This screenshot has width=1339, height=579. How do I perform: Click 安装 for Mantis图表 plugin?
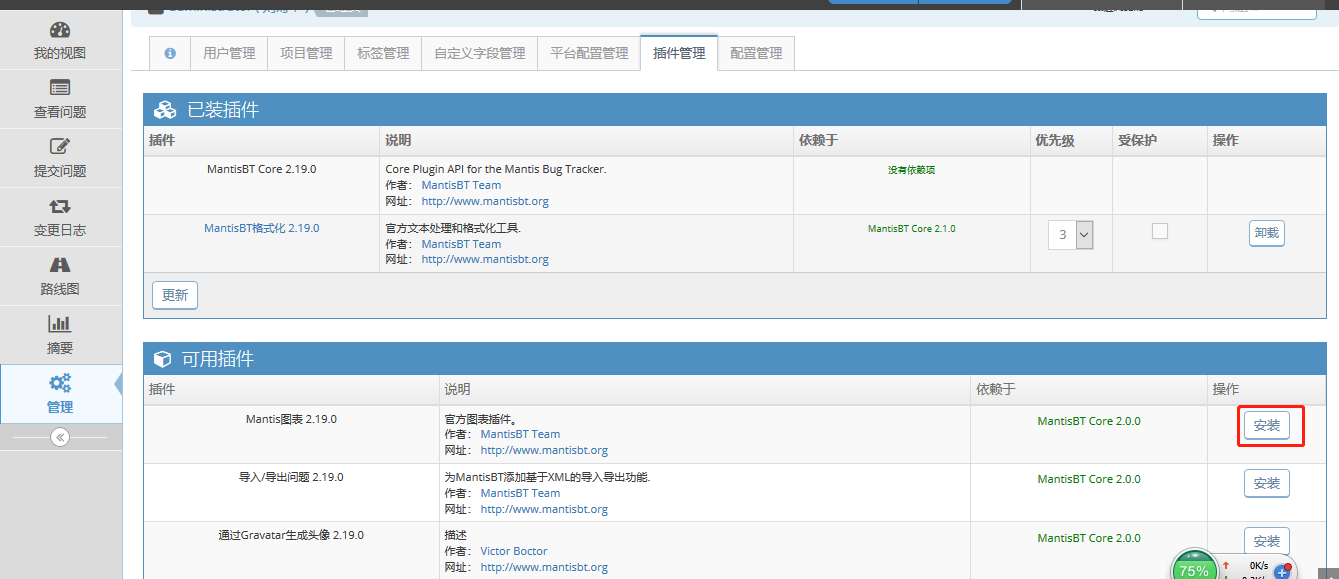[1267, 425]
